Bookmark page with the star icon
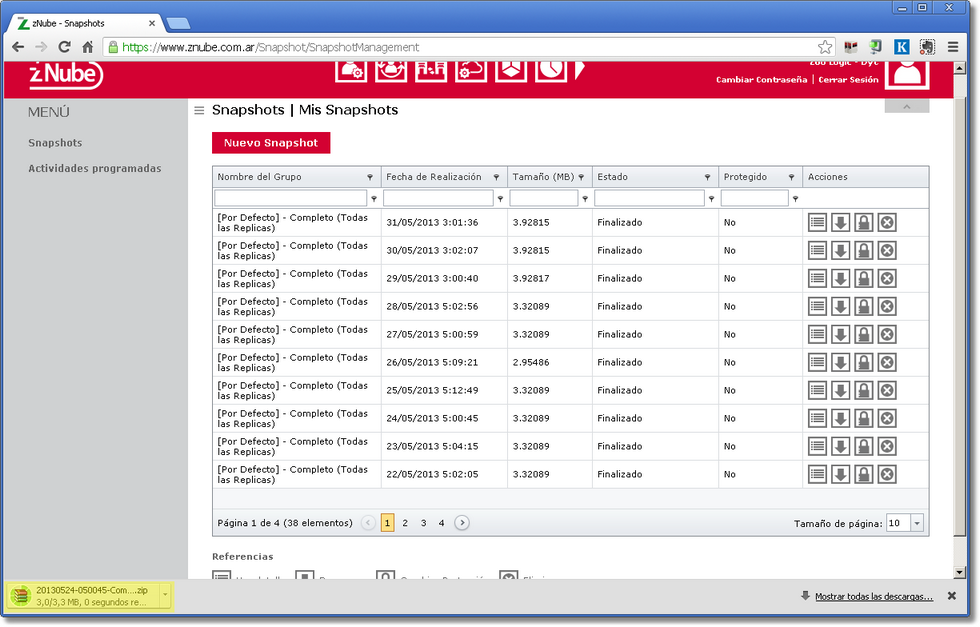 tap(825, 47)
